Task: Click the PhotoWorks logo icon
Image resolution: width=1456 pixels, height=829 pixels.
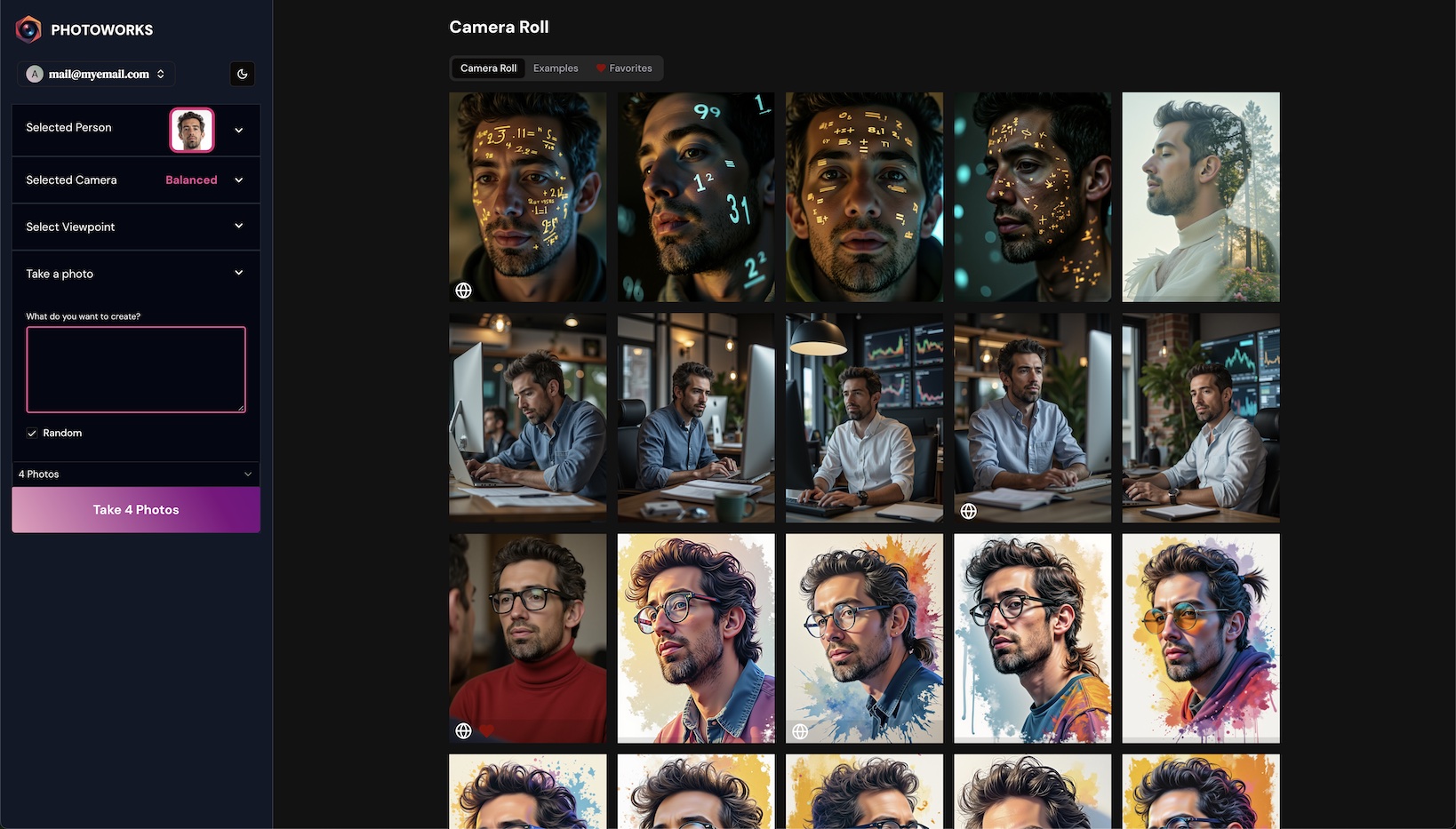Action: click(28, 29)
